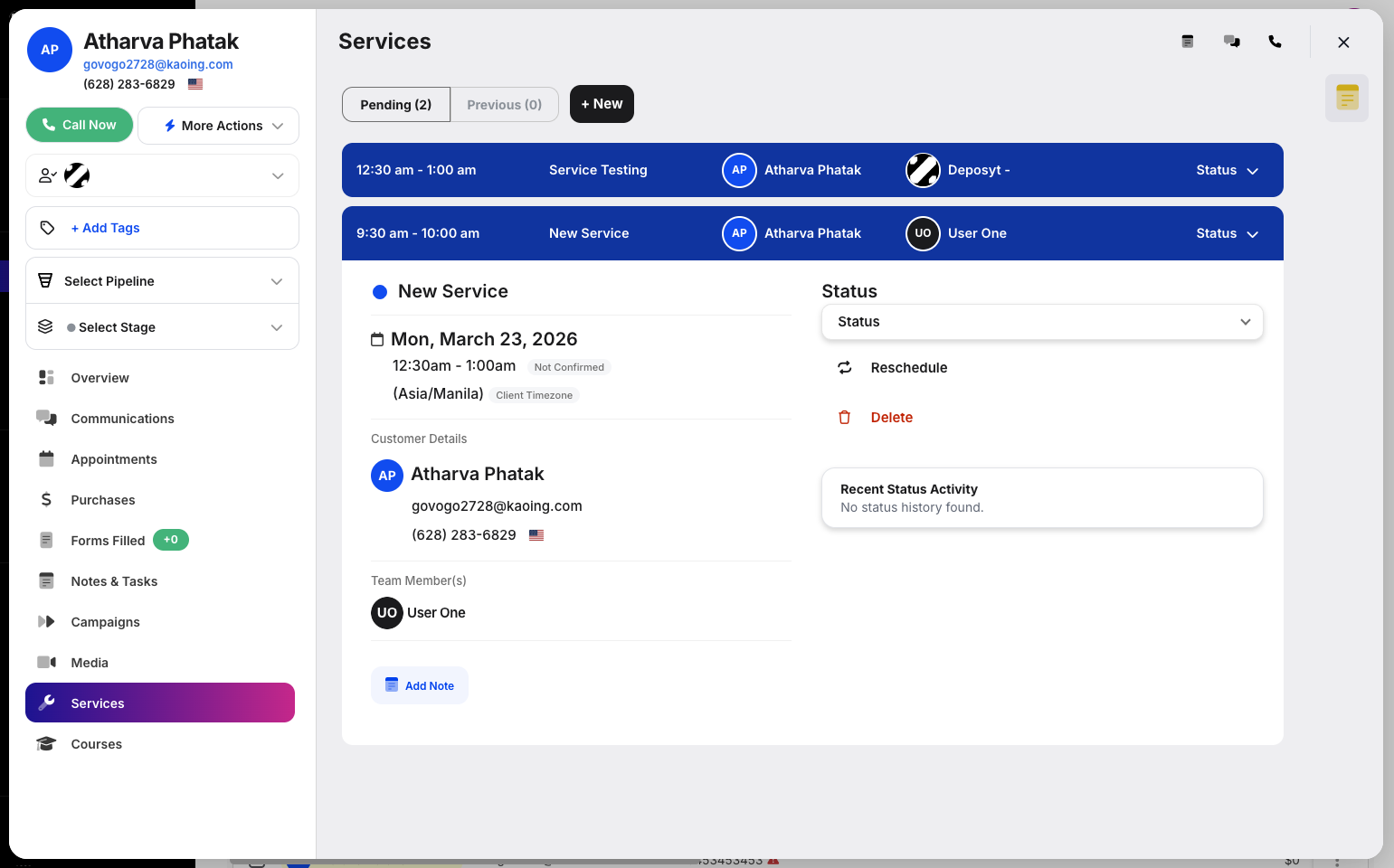Click the UO avatar under Team Member(s)
The height and width of the screenshot is (868, 1394).
(x=387, y=613)
